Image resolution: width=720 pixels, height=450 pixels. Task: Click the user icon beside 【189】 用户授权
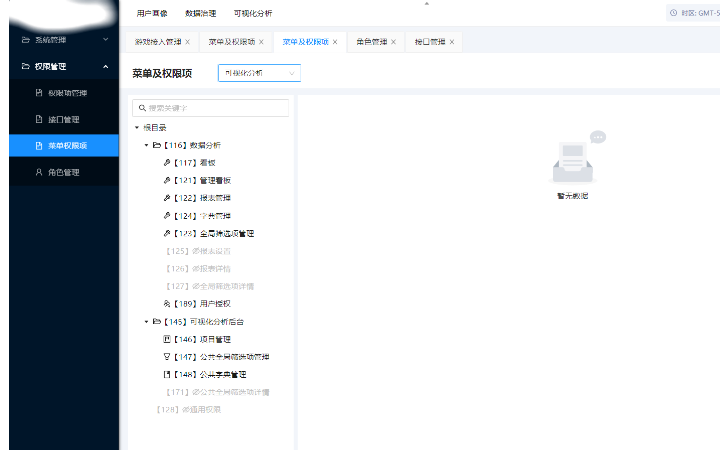(167, 304)
